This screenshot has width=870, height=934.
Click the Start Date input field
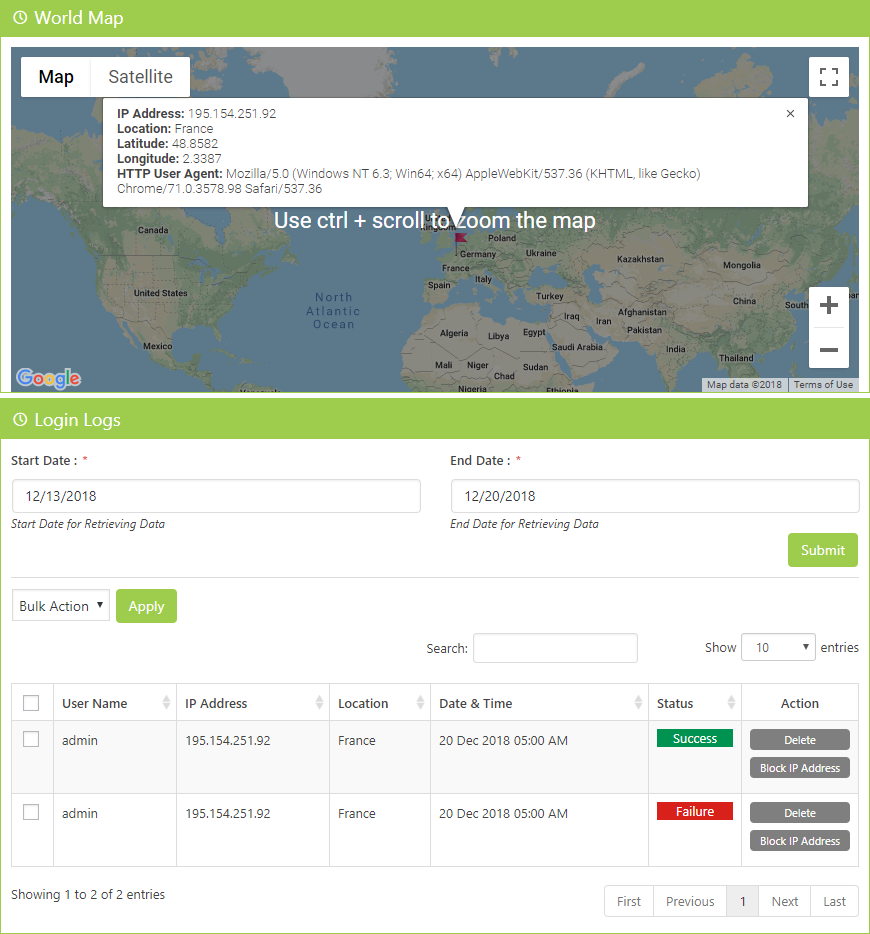click(x=216, y=496)
